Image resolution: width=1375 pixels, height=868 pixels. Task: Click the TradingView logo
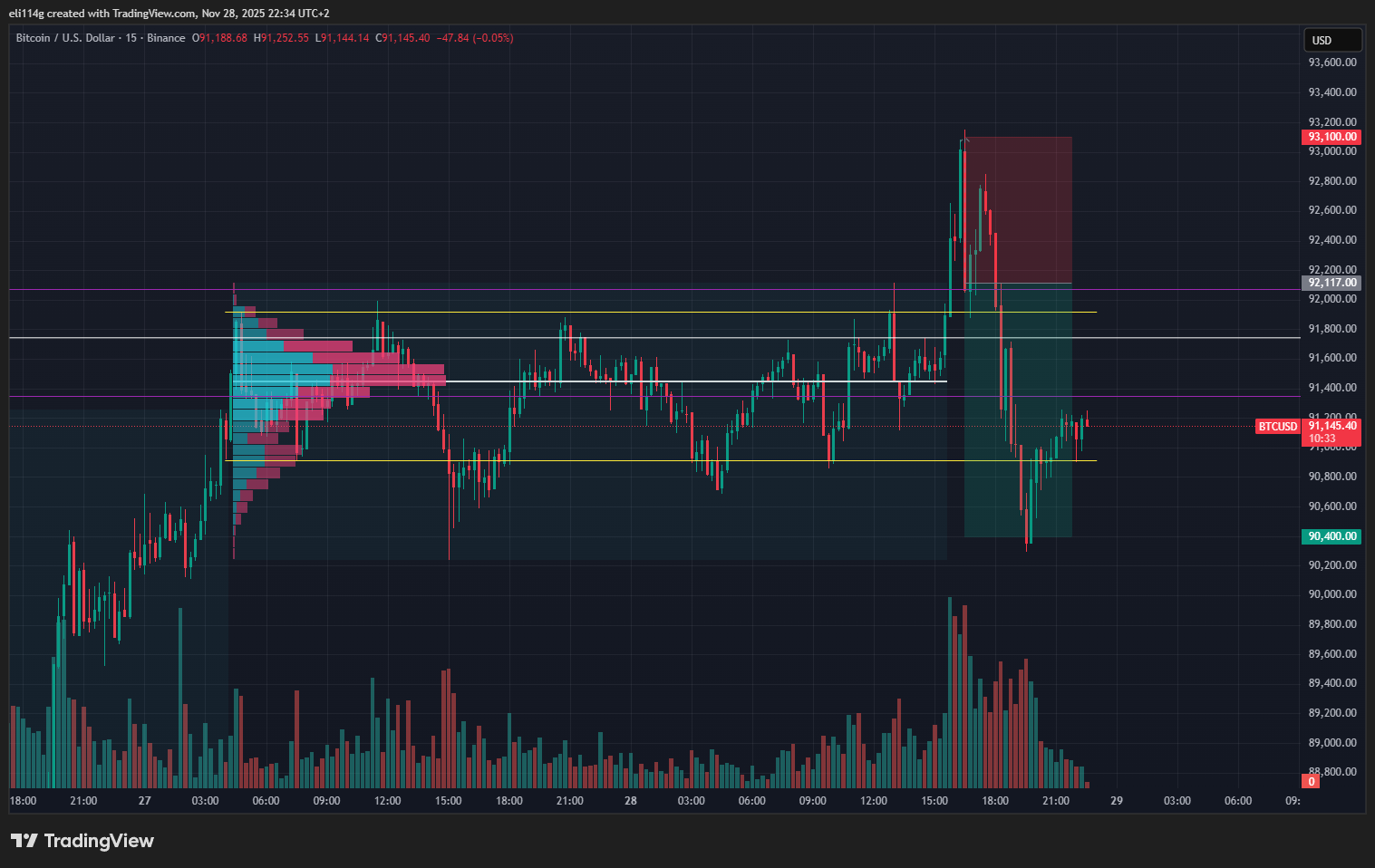point(82,841)
